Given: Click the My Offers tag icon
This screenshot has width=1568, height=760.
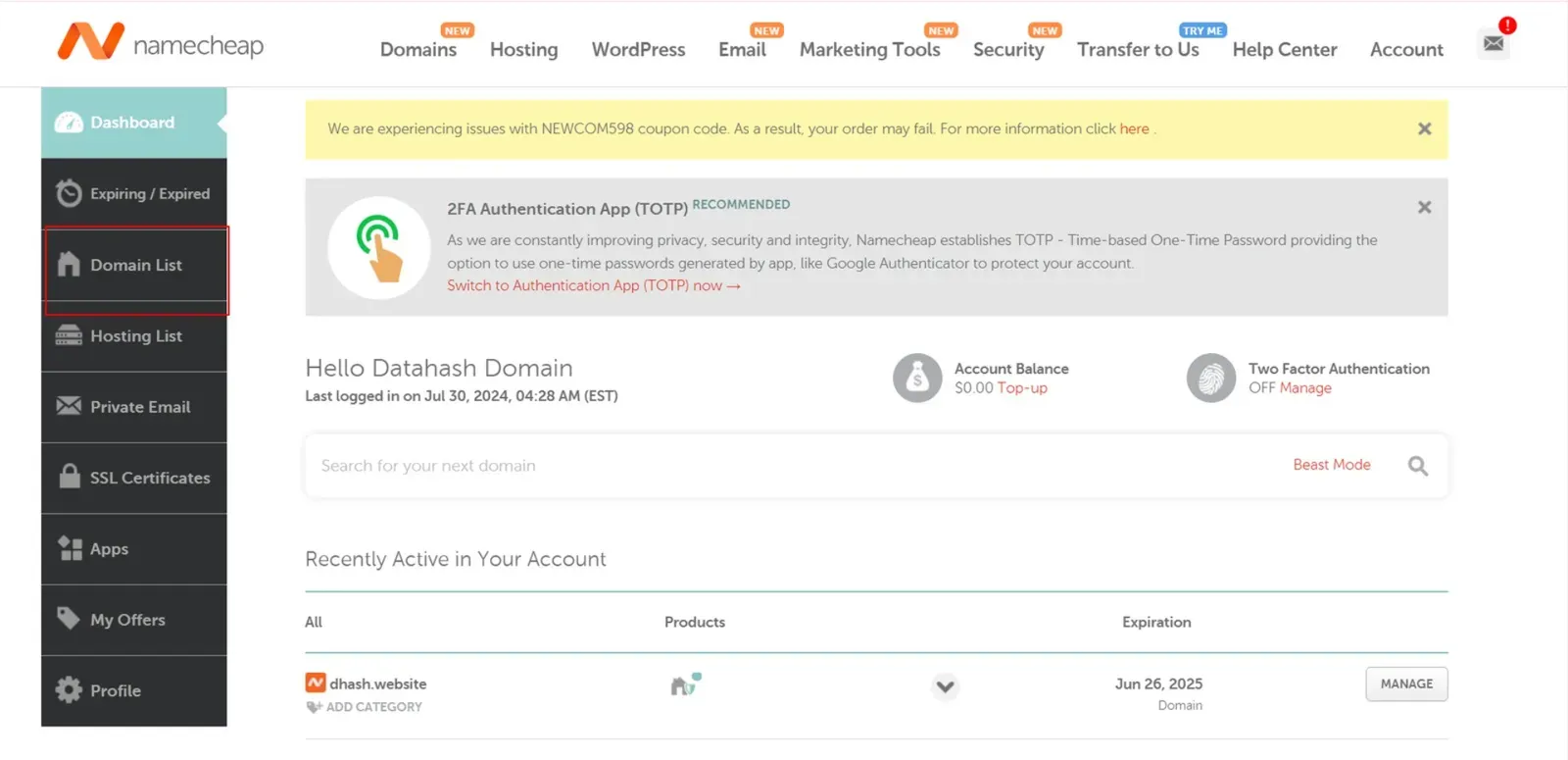Looking at the screenshot, I should (69, 619).
